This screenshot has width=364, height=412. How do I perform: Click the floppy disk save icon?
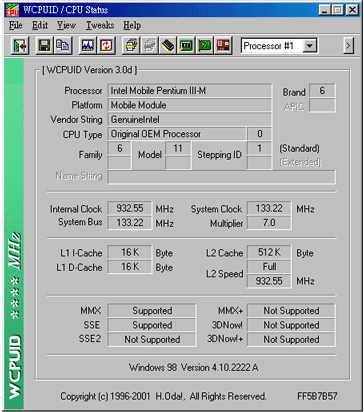(44, 46)
